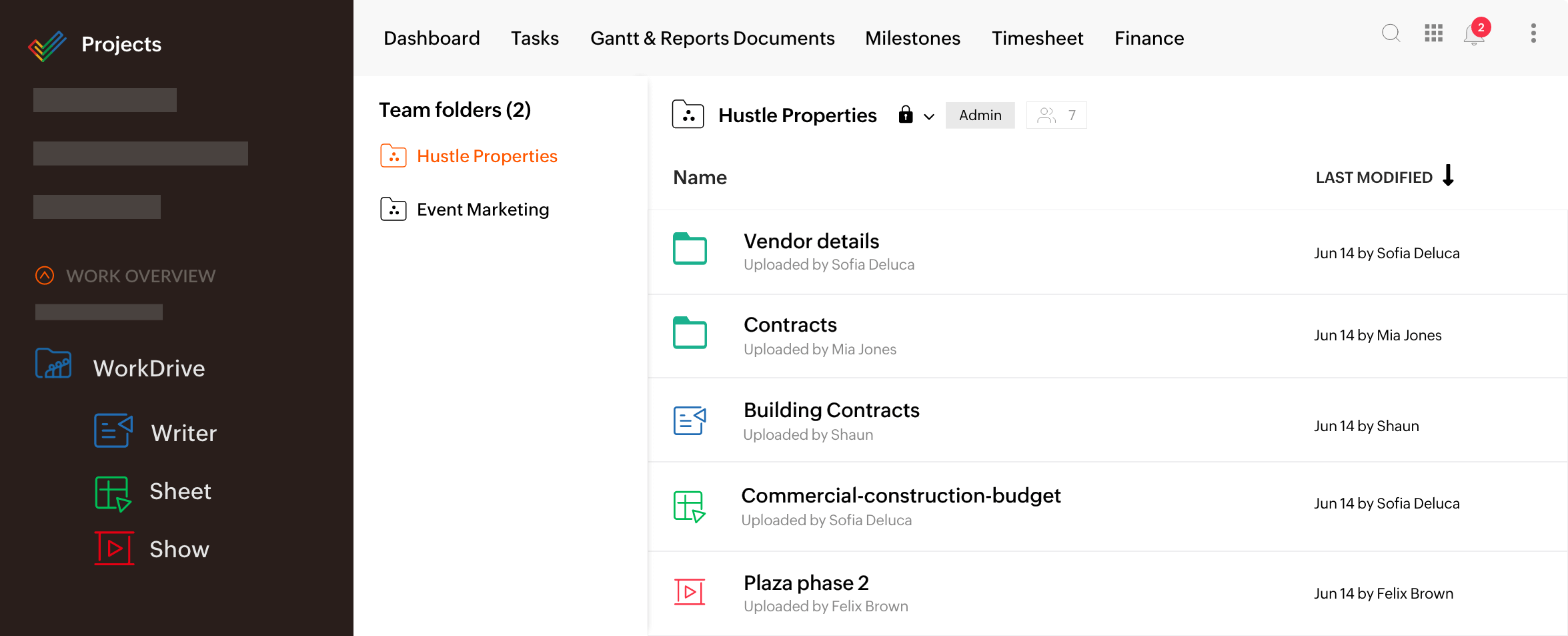Open the apps grid launcher
The image size is (1568, 636).
coord(1433,33)
